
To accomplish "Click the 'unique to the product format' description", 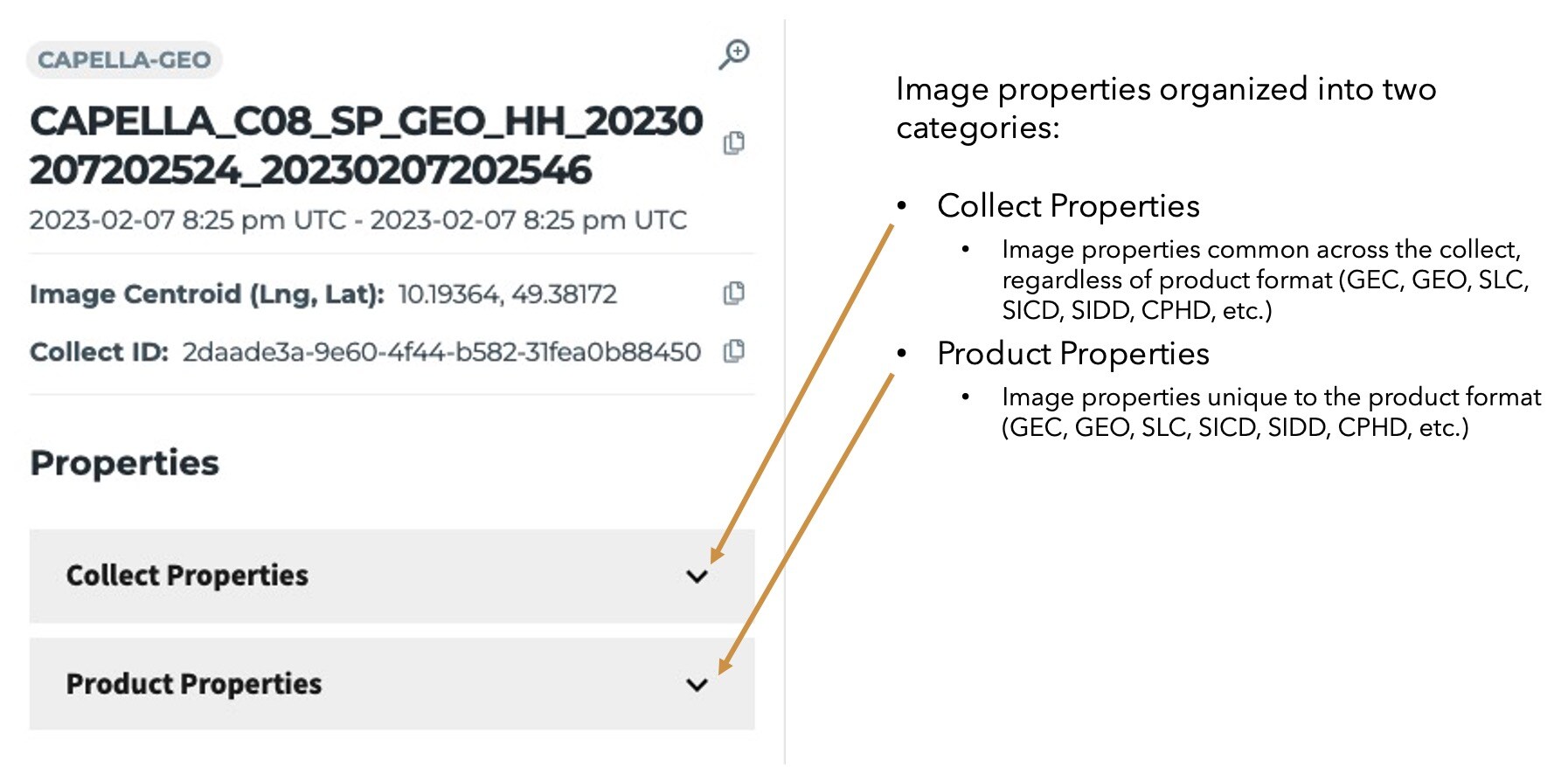I will 1272,412.
